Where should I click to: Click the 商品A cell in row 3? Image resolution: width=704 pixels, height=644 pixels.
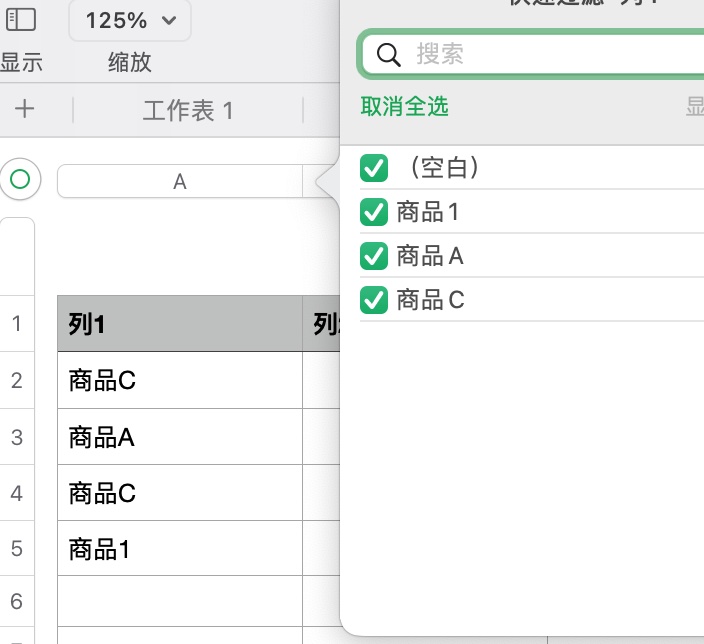[180, 437]
